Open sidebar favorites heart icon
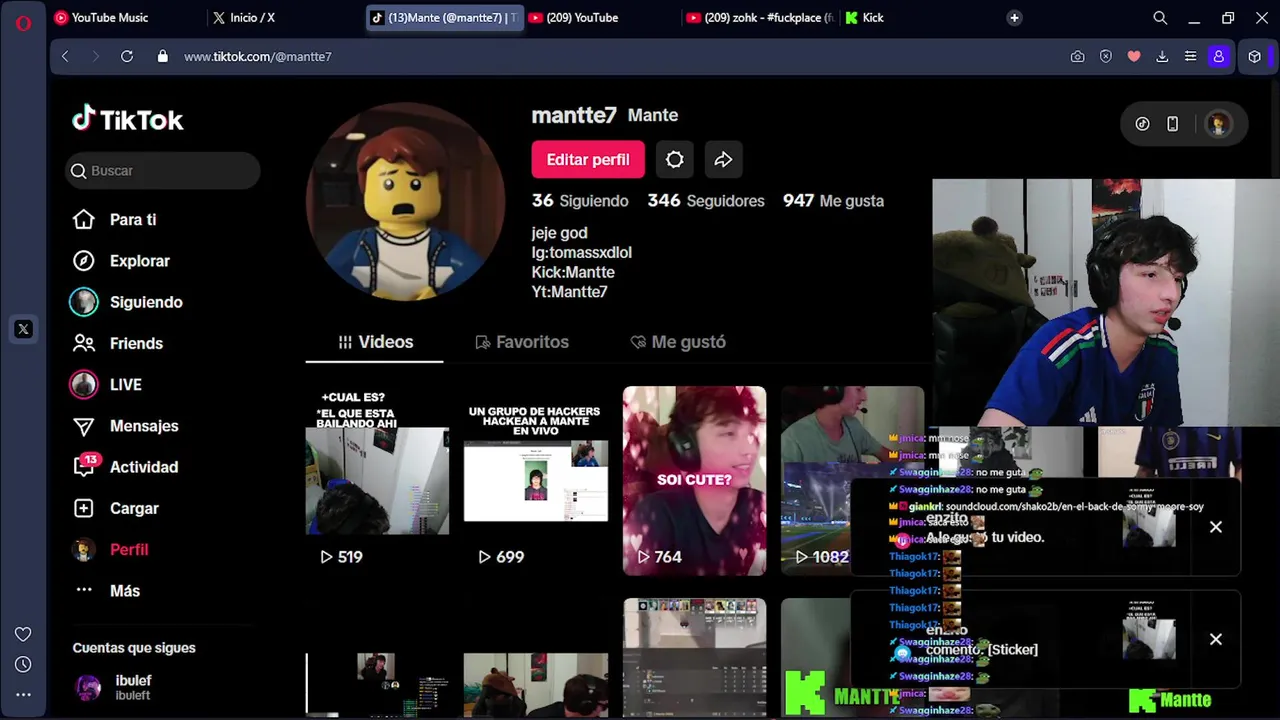Screen dimensions: 1280x720 pyautogui.click(x=23, y=634)
